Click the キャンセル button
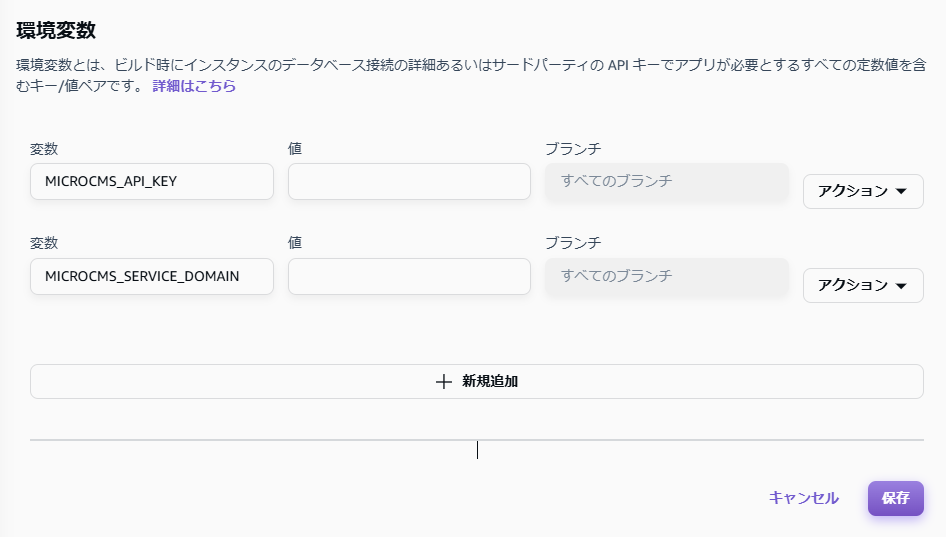This screenshot has width=946, height=537. tap(803, 498)
